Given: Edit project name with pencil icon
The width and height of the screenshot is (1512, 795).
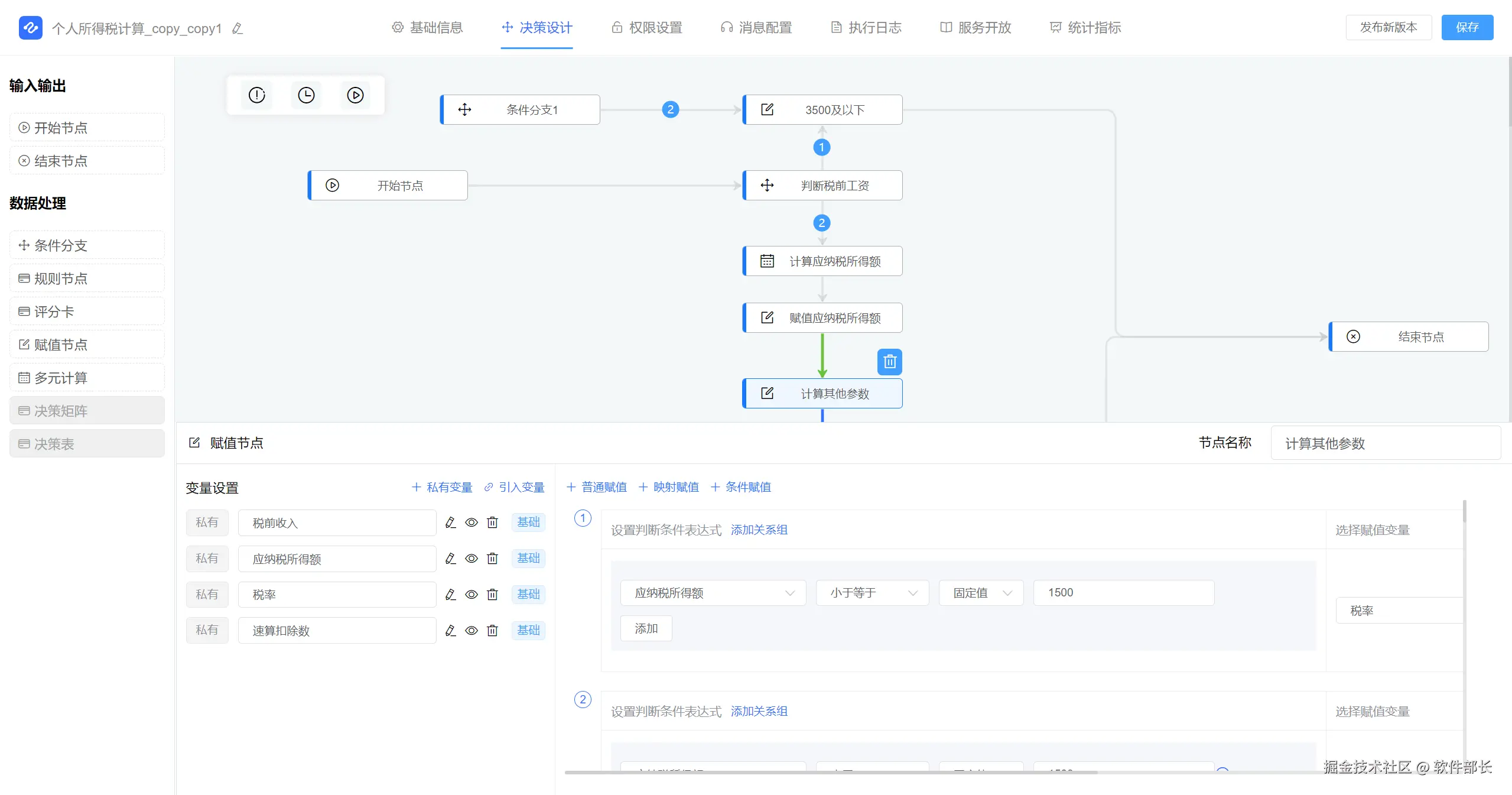Looking at the screenshot, I should 238,28.
